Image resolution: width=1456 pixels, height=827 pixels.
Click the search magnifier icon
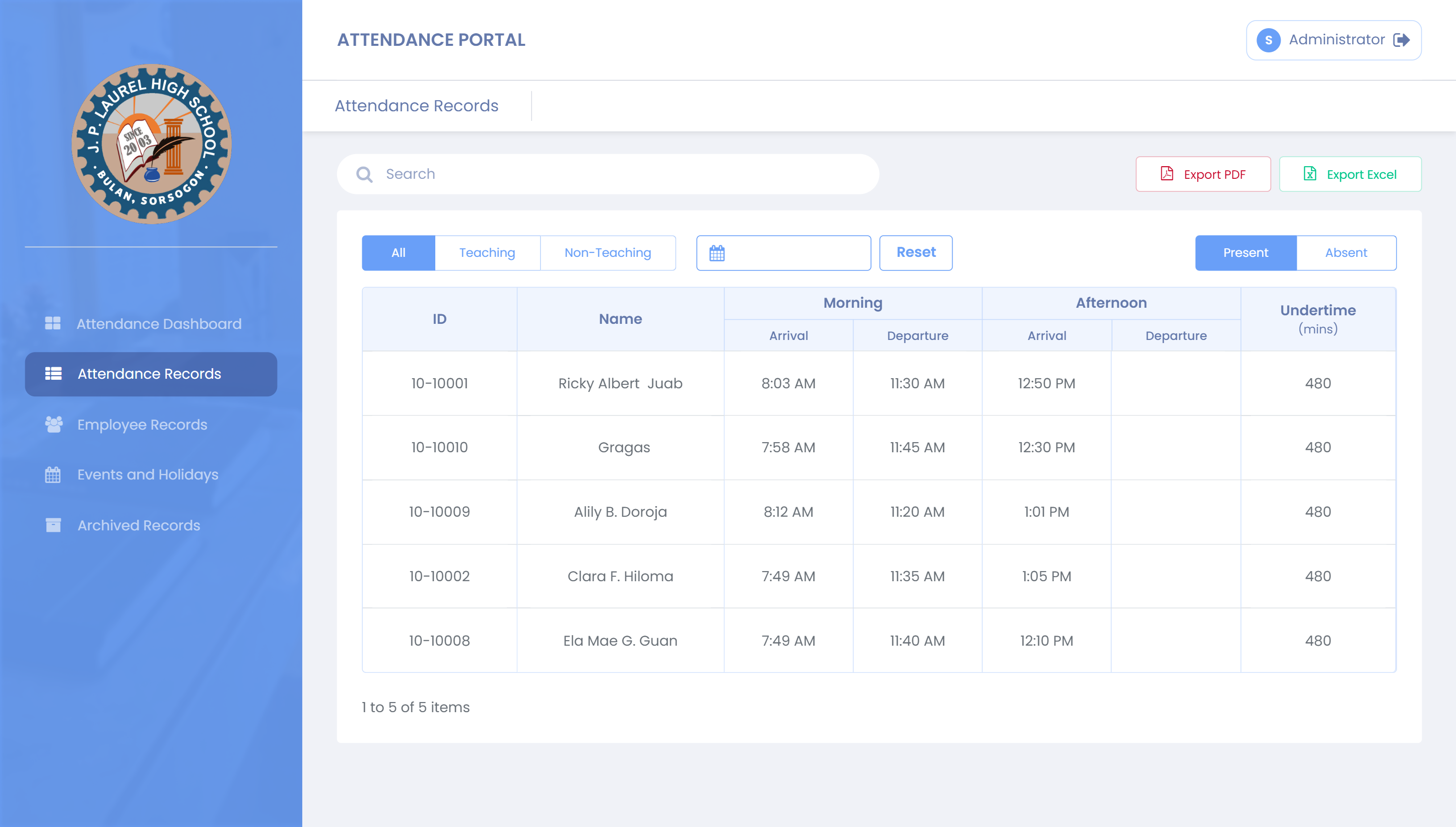point(364,174)
